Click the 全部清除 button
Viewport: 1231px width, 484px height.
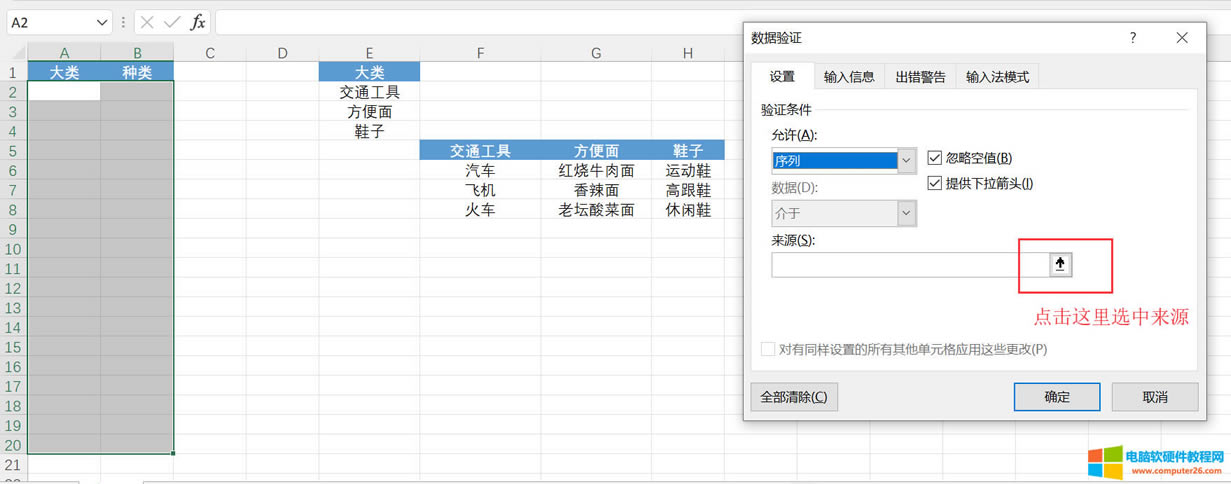[x=794, y=397]
